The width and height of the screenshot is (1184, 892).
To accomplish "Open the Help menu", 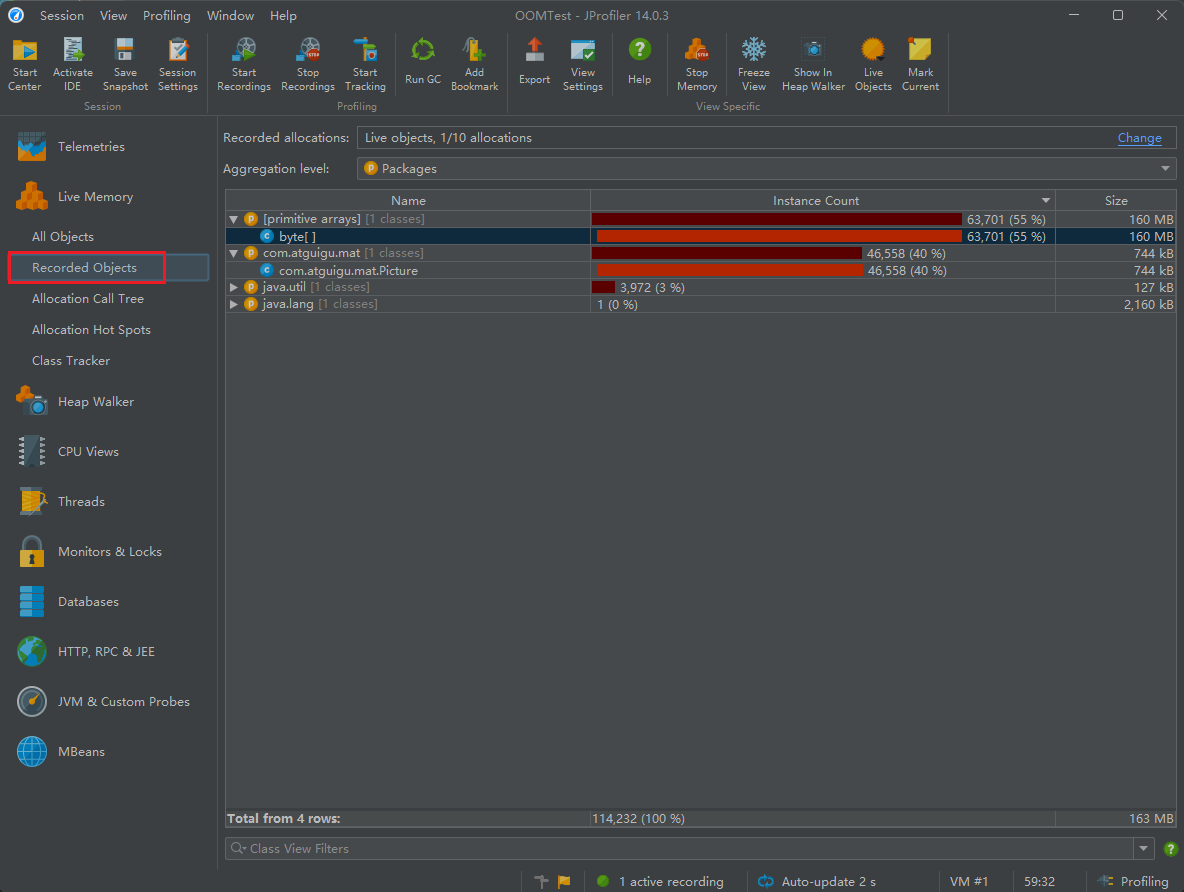I will (x=283, y=15).
